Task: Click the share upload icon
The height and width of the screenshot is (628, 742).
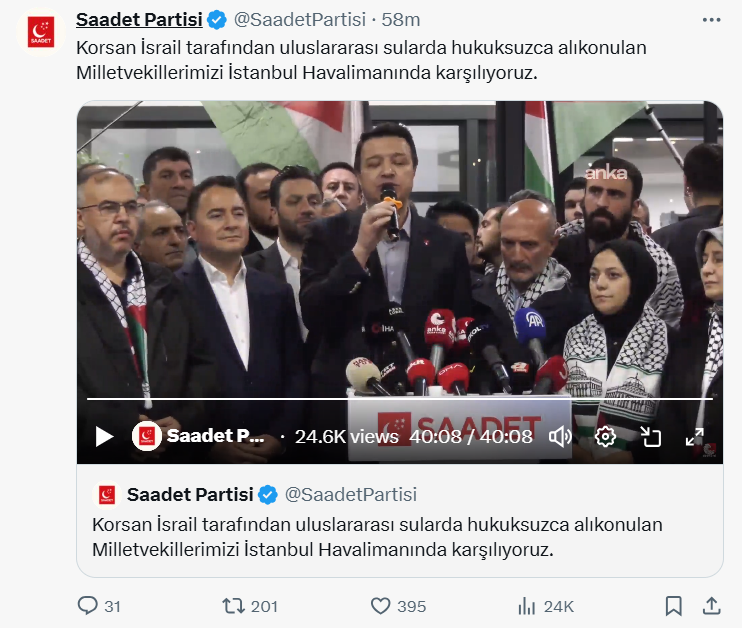Action: coord(711,606)
